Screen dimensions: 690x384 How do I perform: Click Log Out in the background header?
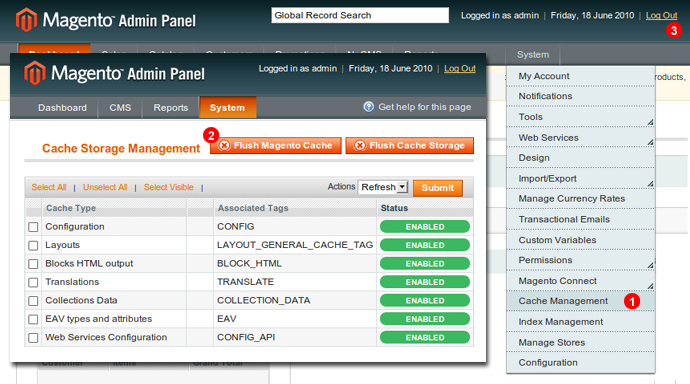[x=661, y=15]
